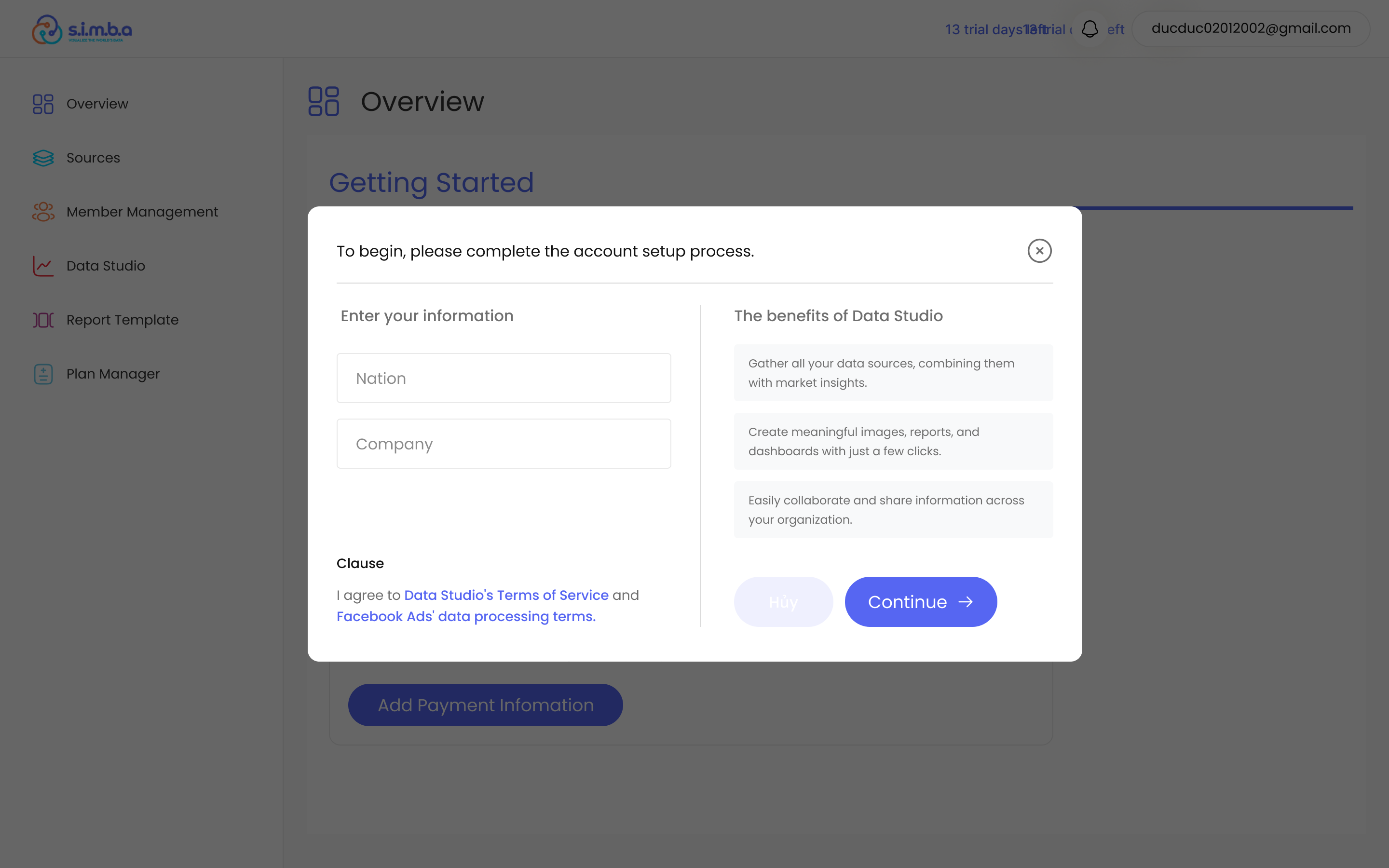Open Facebook Ads' data processing terms
The height and width of the screenshot is (868, 1389).
pos(466,616)
